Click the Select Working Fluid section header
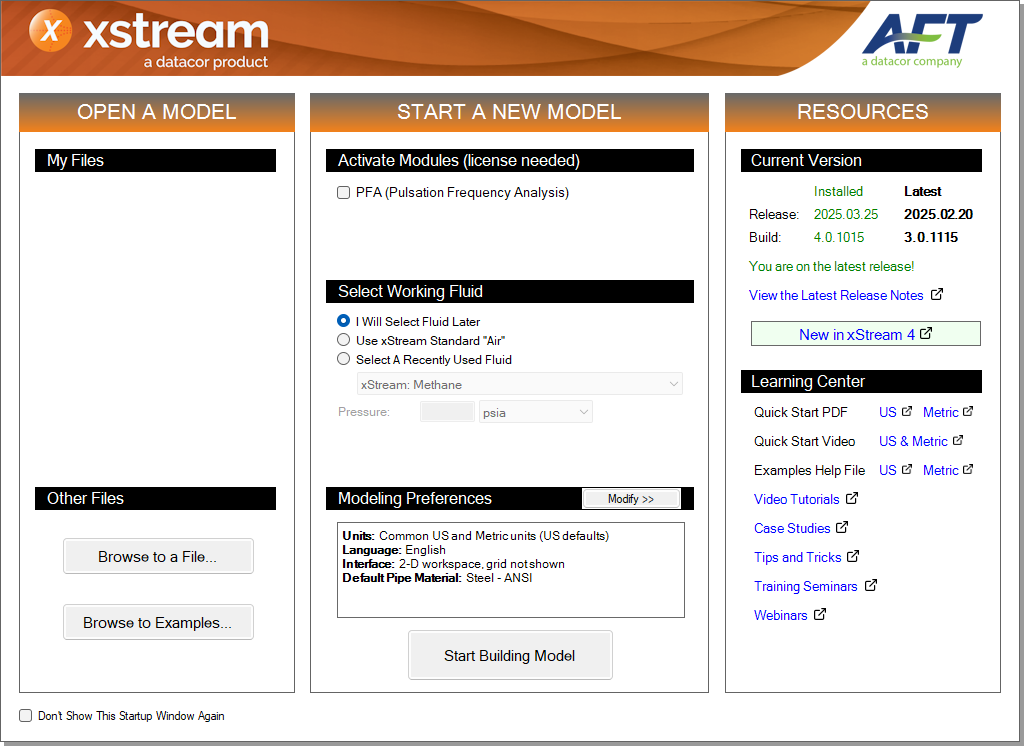The height and width of the screenshot is (746, 1024). coord(510,291)
